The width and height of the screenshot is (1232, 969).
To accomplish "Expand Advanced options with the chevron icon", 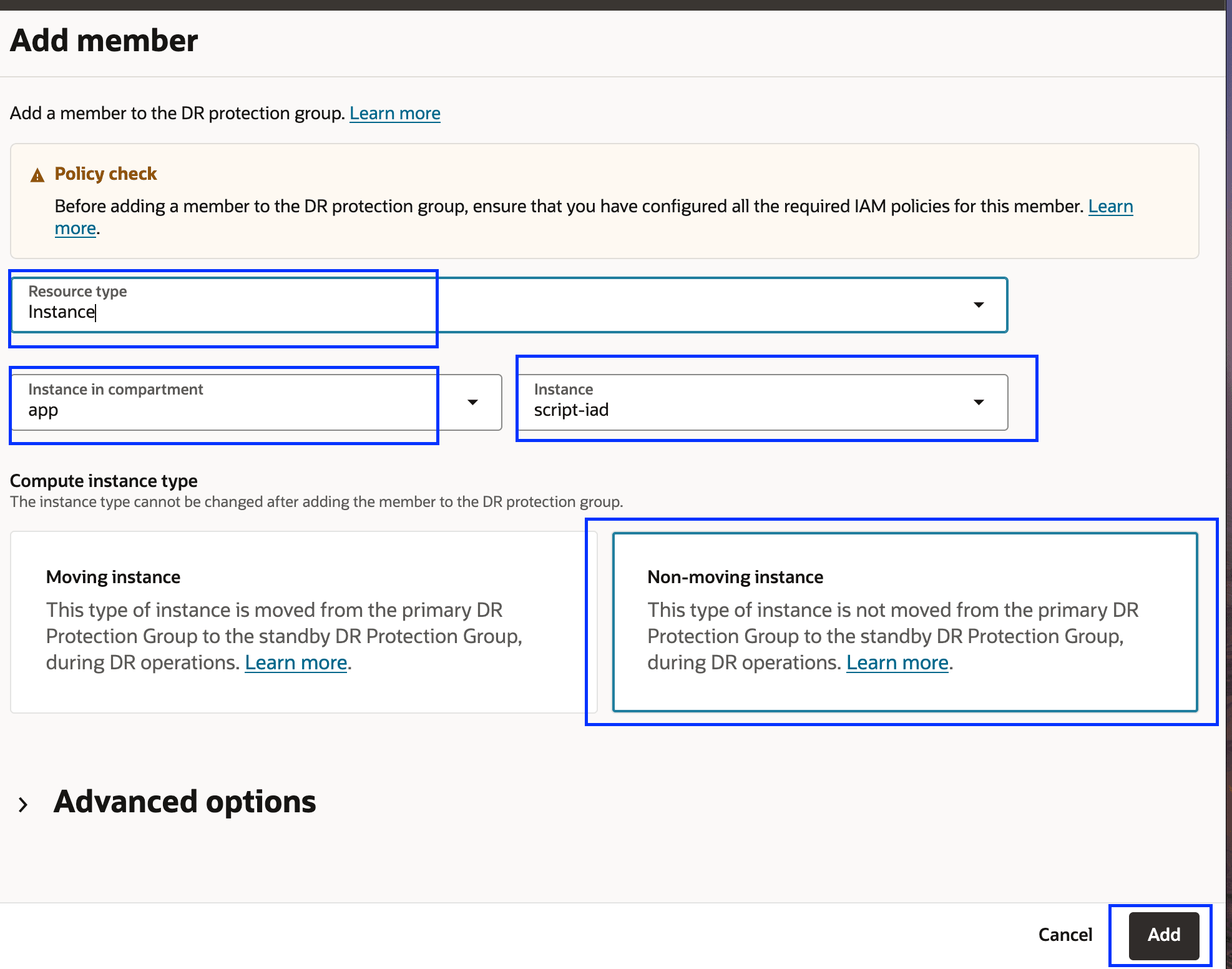I will point(24,804).
